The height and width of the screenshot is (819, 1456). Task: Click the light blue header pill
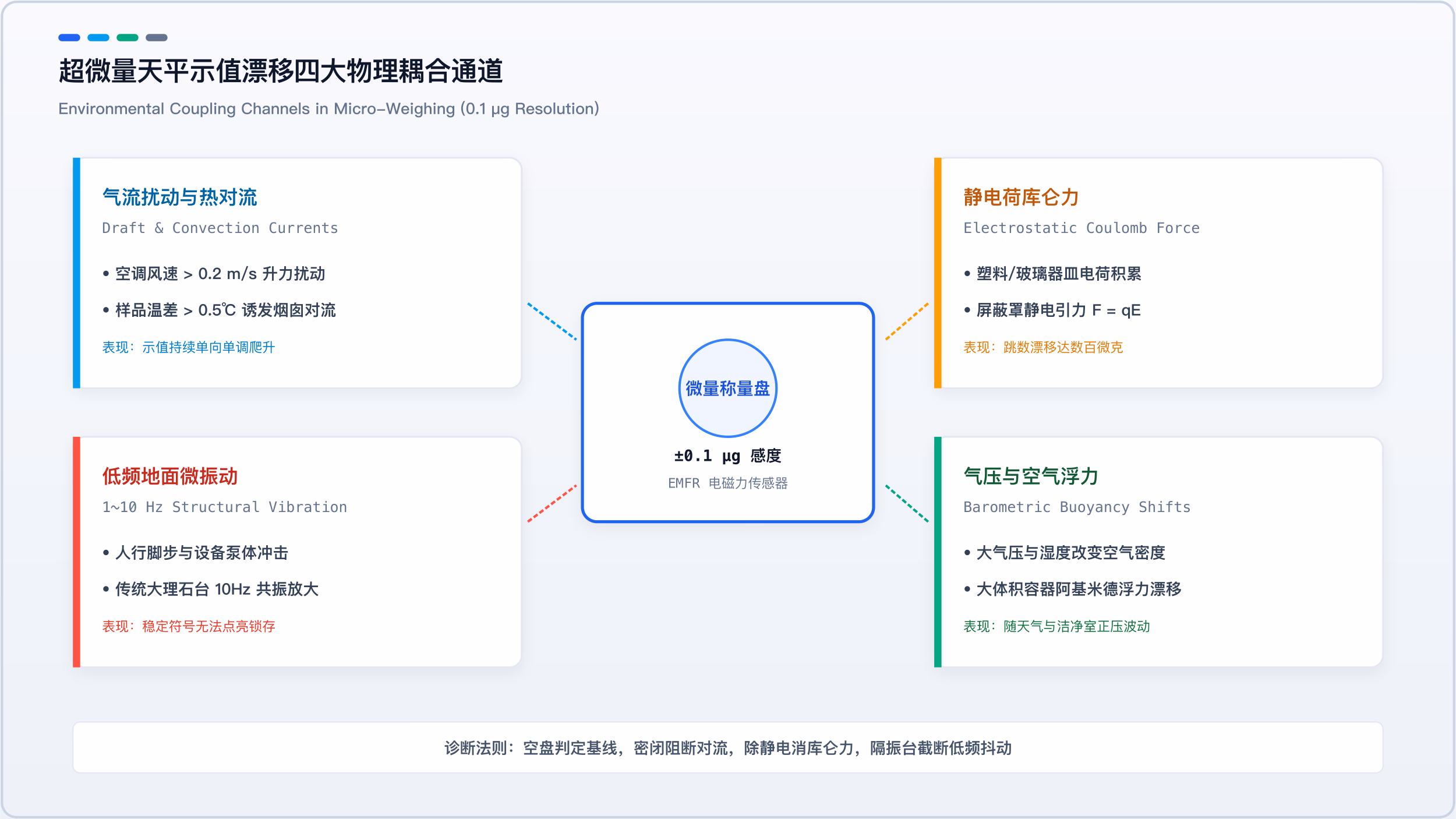(98, 38)
